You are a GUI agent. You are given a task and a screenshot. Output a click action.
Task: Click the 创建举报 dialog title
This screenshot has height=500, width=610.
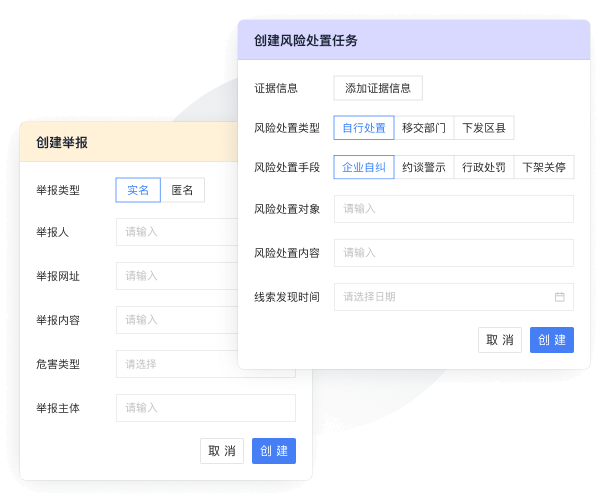[62, 142]
